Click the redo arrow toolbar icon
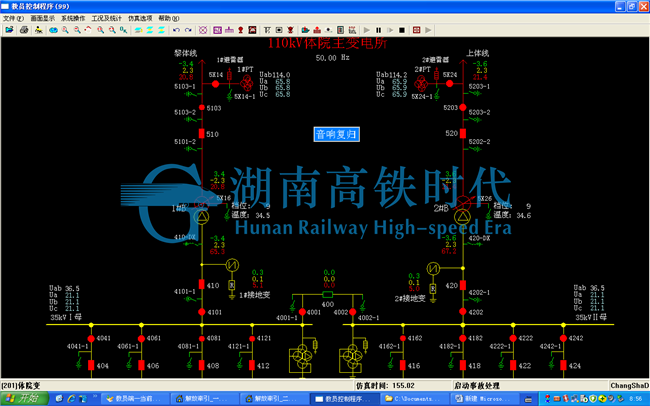The image size is (650, 406). (188, 30)
